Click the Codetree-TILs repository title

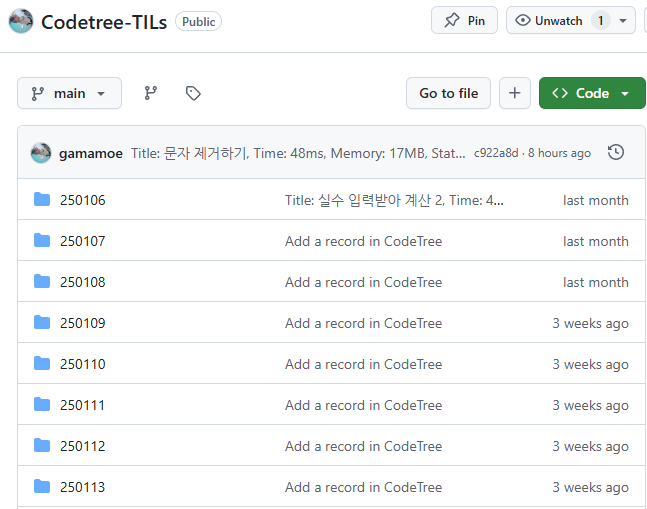tap(104, 22)
